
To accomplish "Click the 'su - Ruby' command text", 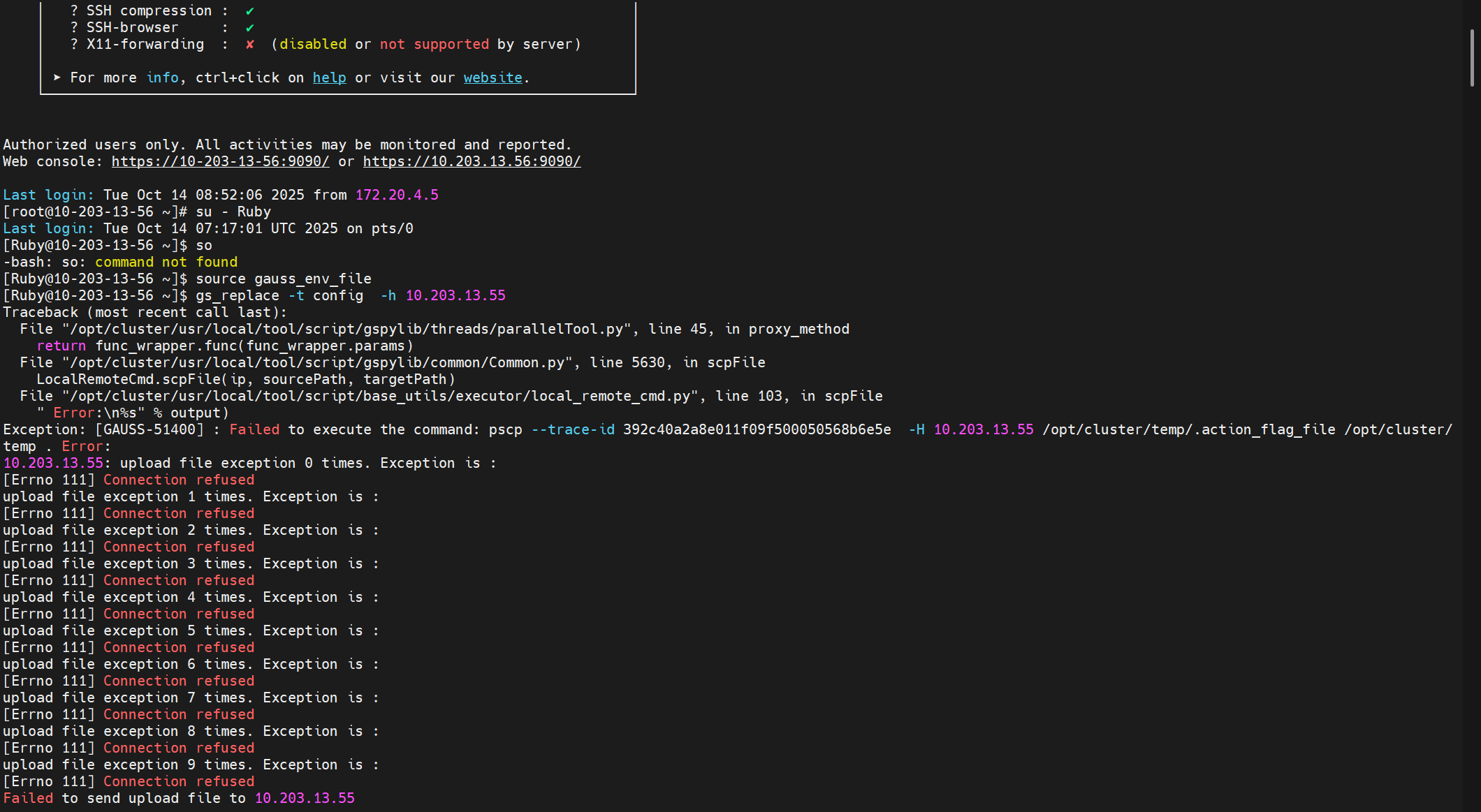I will (x=233, y=212).
